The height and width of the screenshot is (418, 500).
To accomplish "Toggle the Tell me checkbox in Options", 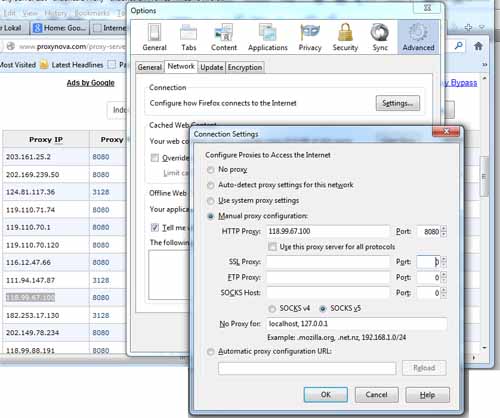I will 154,228.
